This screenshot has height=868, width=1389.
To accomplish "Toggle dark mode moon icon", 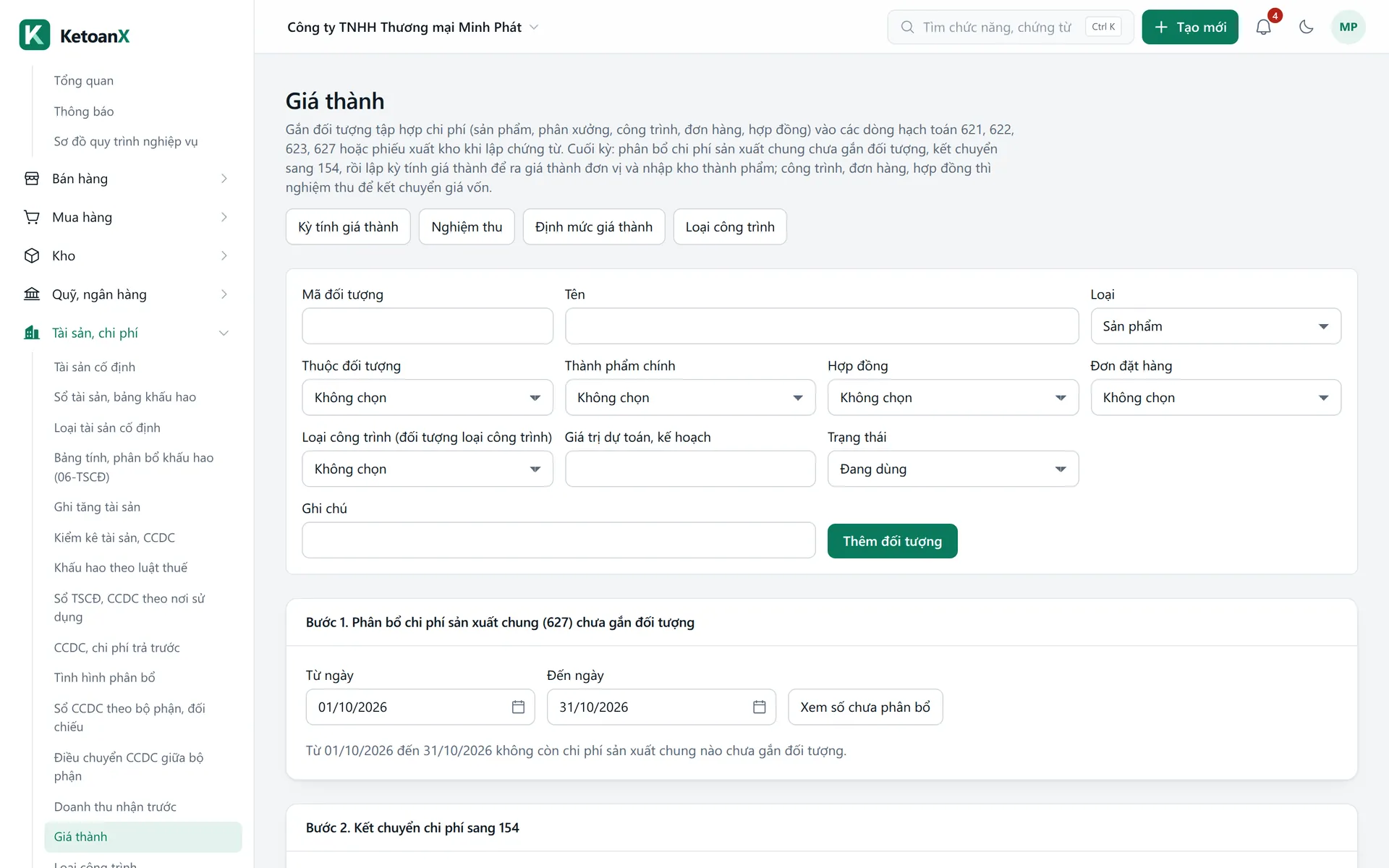I will (x=1306, y=27).
